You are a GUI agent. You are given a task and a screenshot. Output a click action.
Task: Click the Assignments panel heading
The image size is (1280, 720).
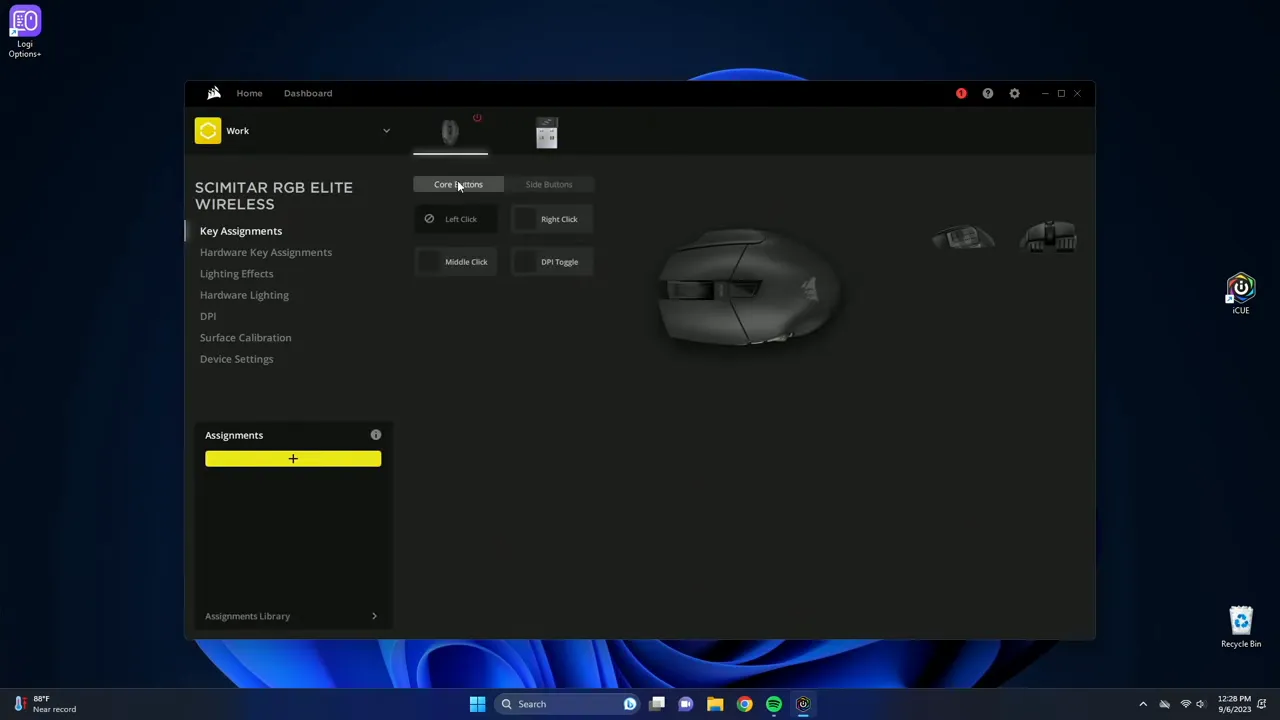coord(234,435)
